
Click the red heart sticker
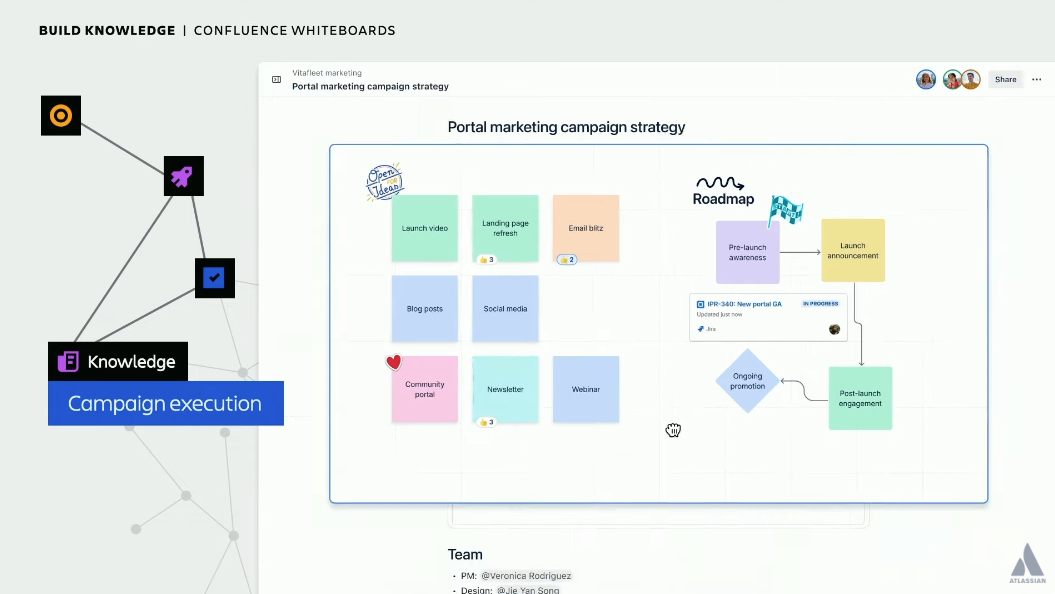[x=394, y=363]
